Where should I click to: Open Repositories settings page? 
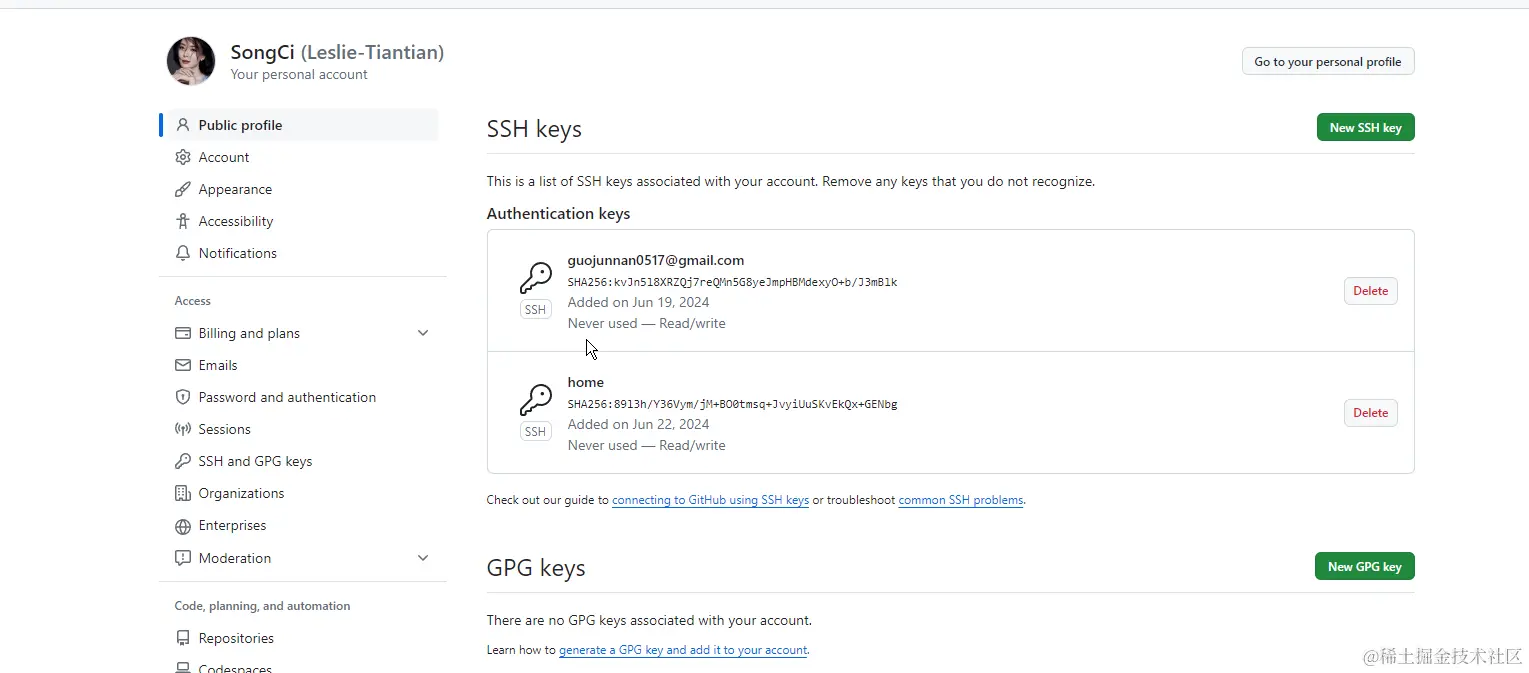click(x=236, y=638)
